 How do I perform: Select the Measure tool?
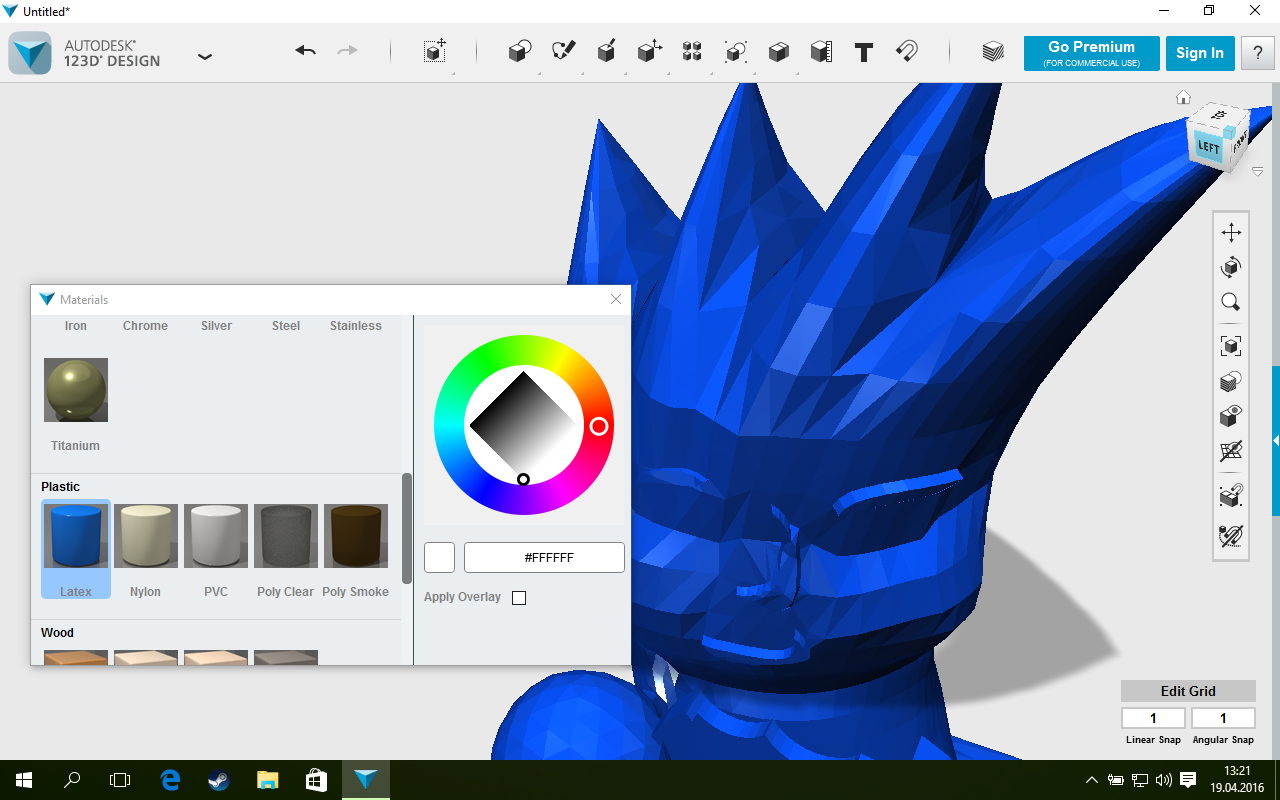(x=821, y=52)
